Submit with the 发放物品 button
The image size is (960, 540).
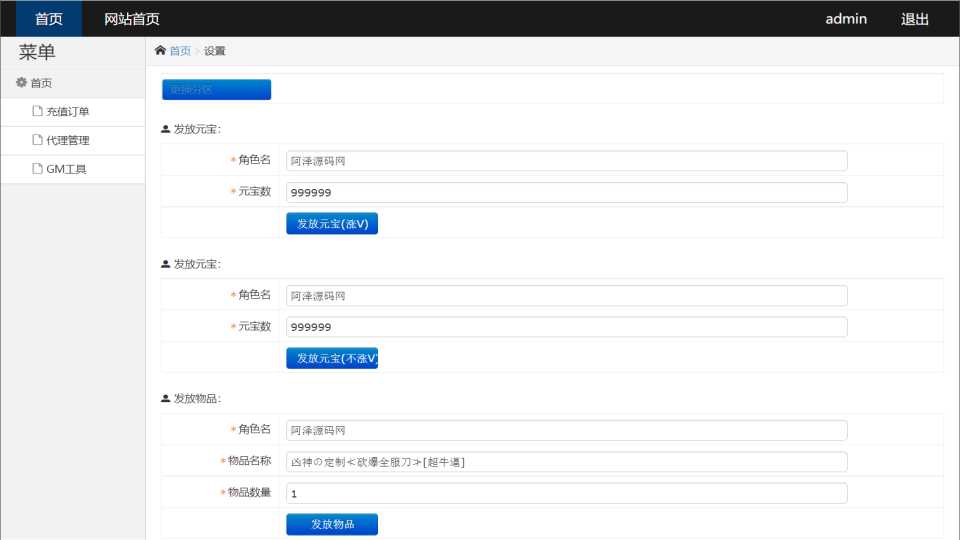332,524
